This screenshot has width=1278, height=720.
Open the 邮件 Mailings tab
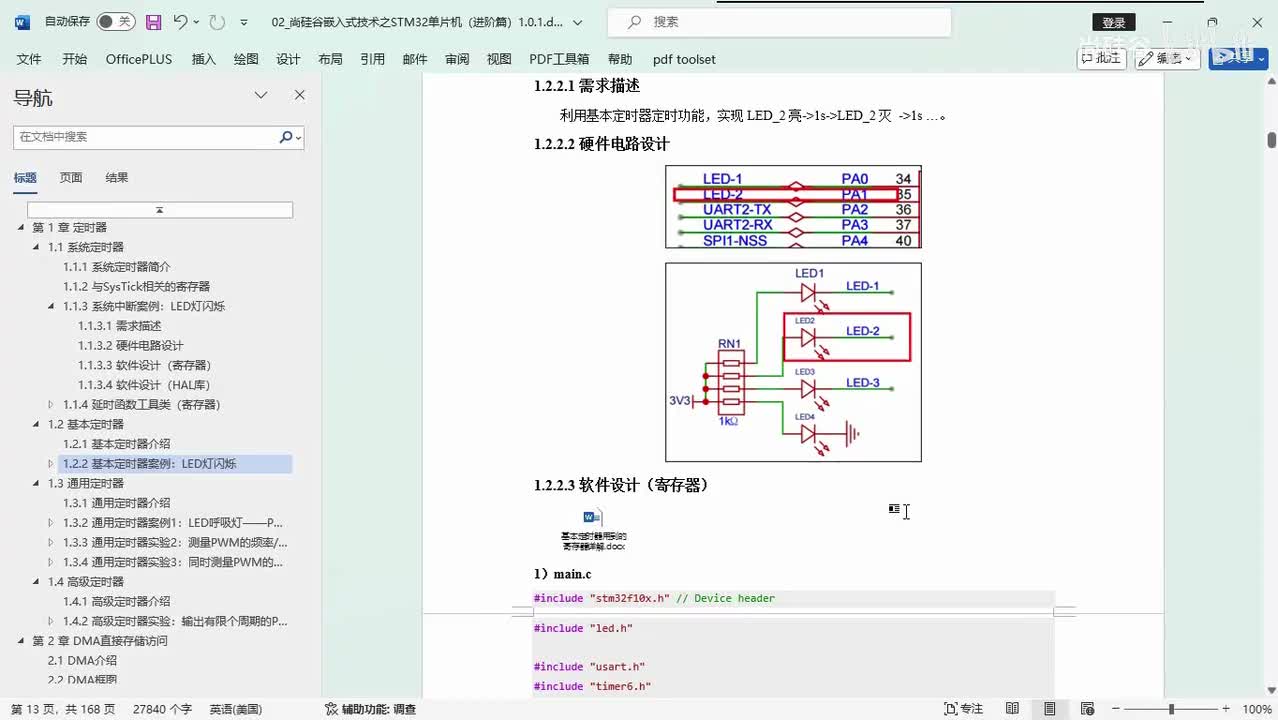(x=415, y=59)
